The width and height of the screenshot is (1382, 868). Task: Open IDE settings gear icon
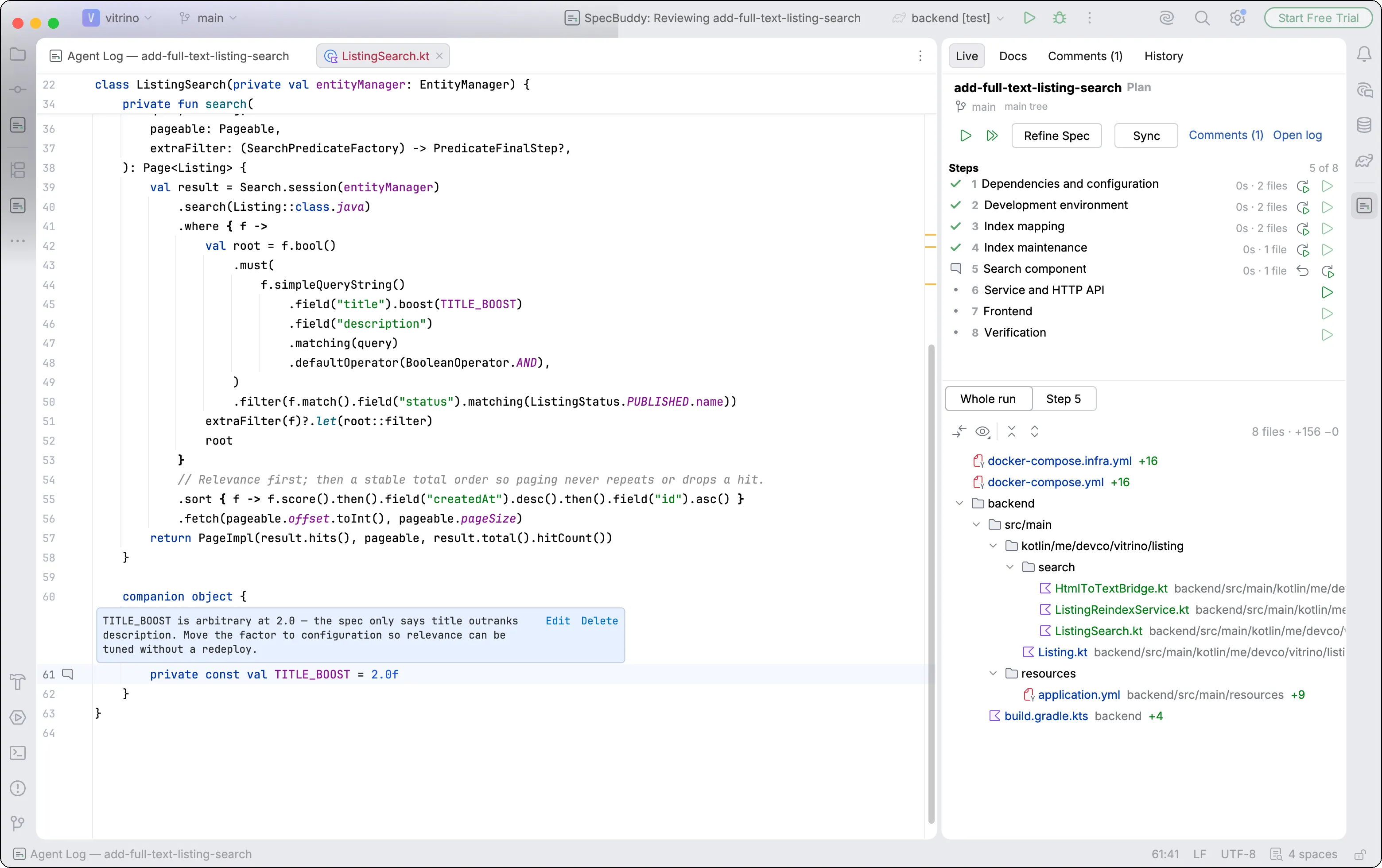tap(1237, 18)
